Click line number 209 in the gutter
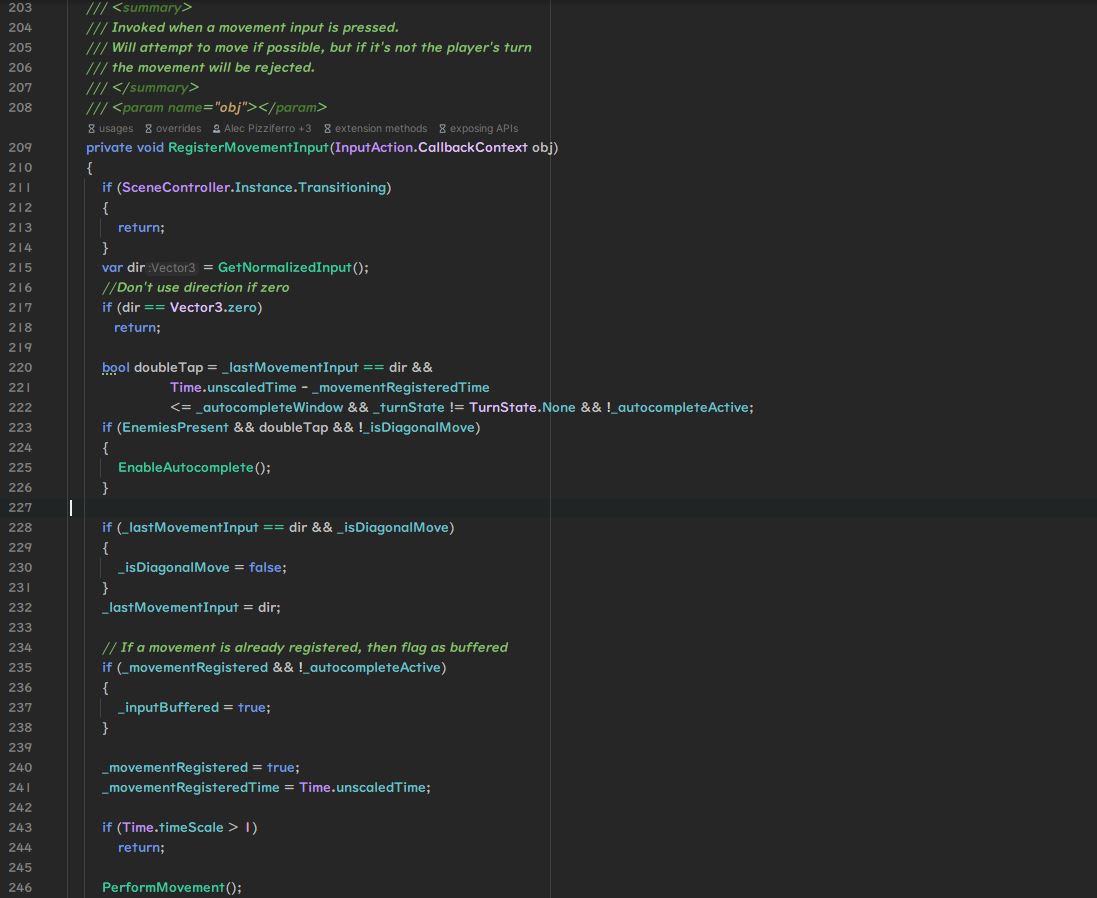This screenshot has height=898, width=1097. [20, 148]
